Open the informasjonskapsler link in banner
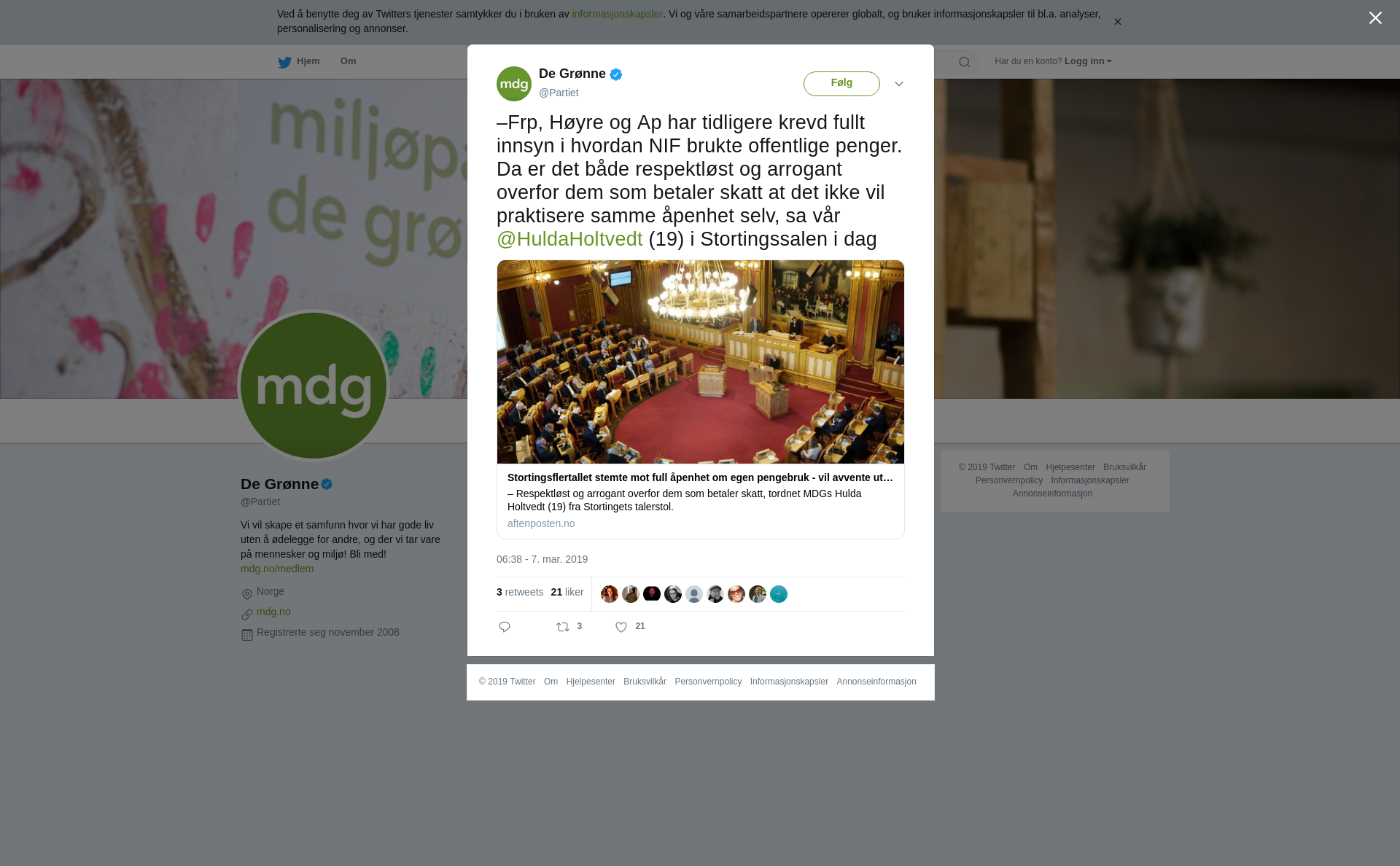1400x866 pixels. tap(617, 14)
